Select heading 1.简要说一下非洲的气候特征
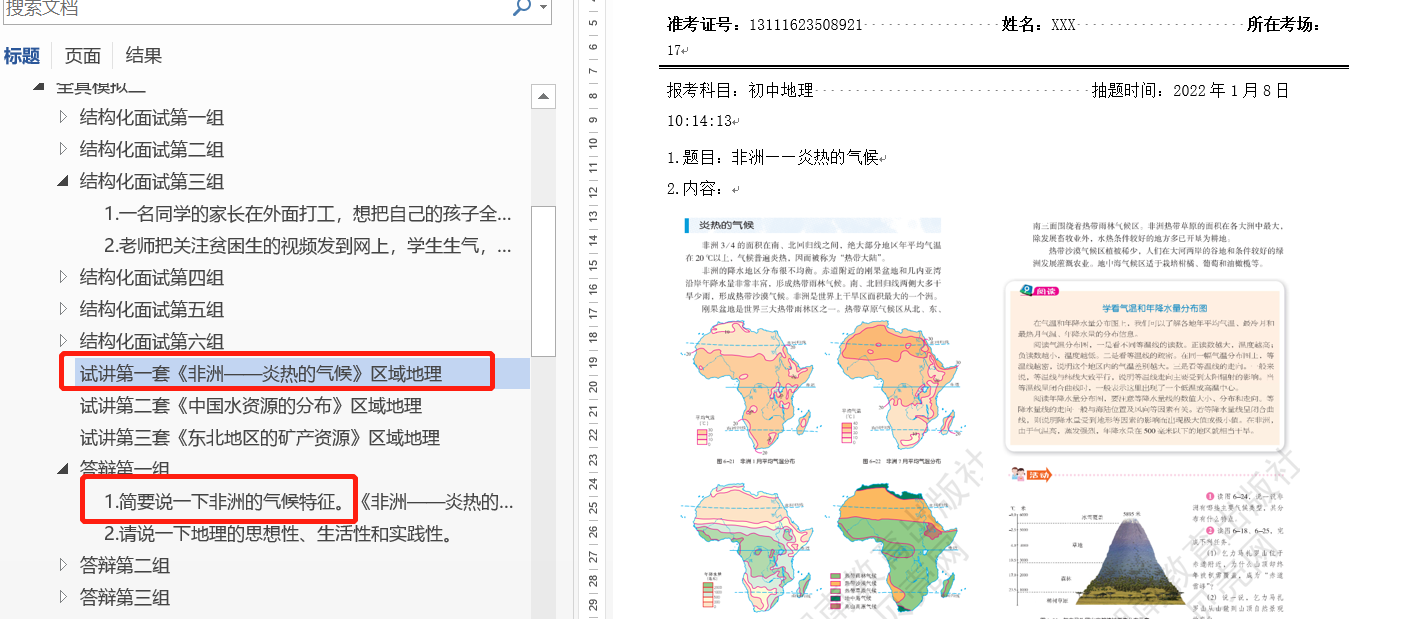 pyautogui.click(x=230, y=502)
